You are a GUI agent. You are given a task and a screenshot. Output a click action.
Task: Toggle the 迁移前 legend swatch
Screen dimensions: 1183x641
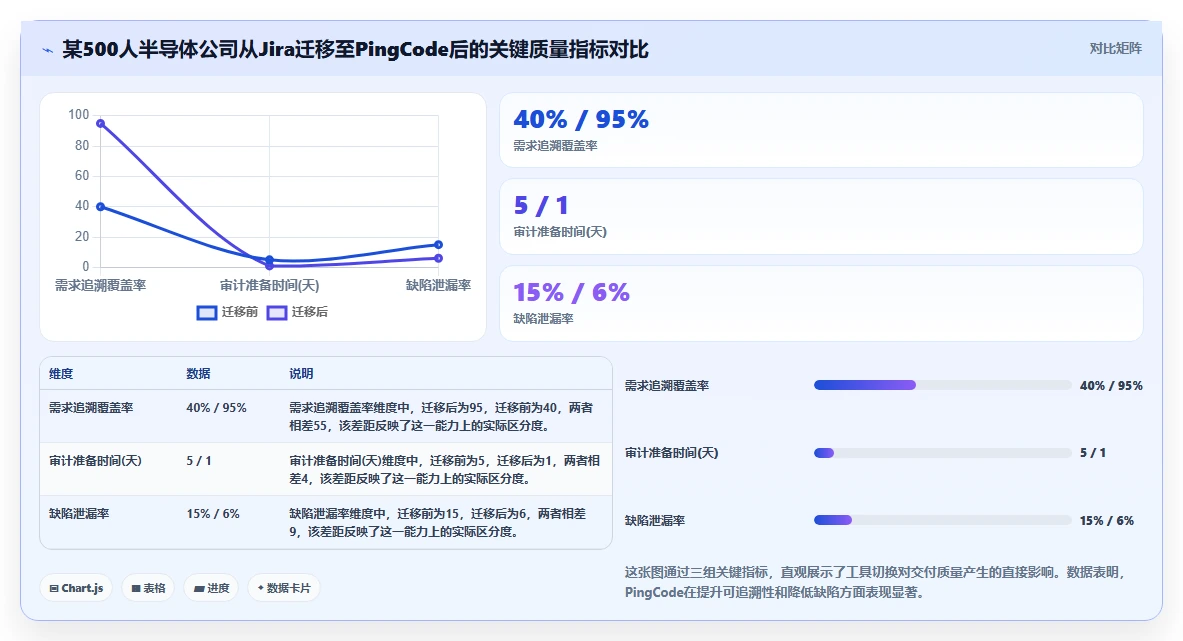(x=207, y=312)
